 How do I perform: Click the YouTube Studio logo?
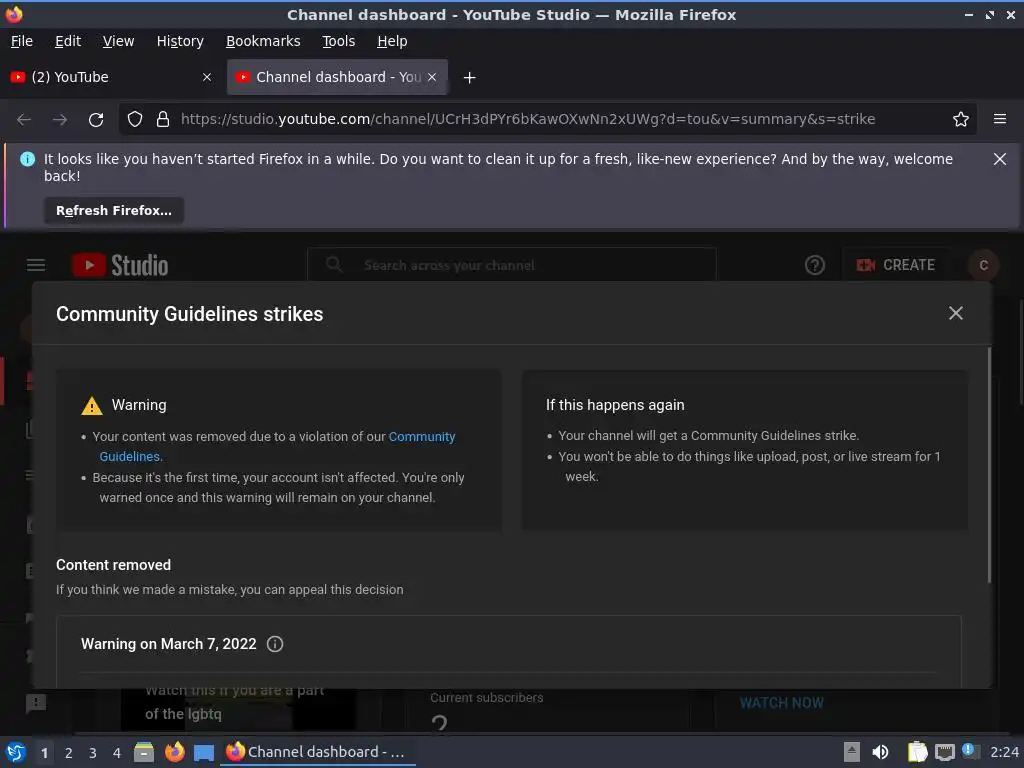tap(120, 265)
